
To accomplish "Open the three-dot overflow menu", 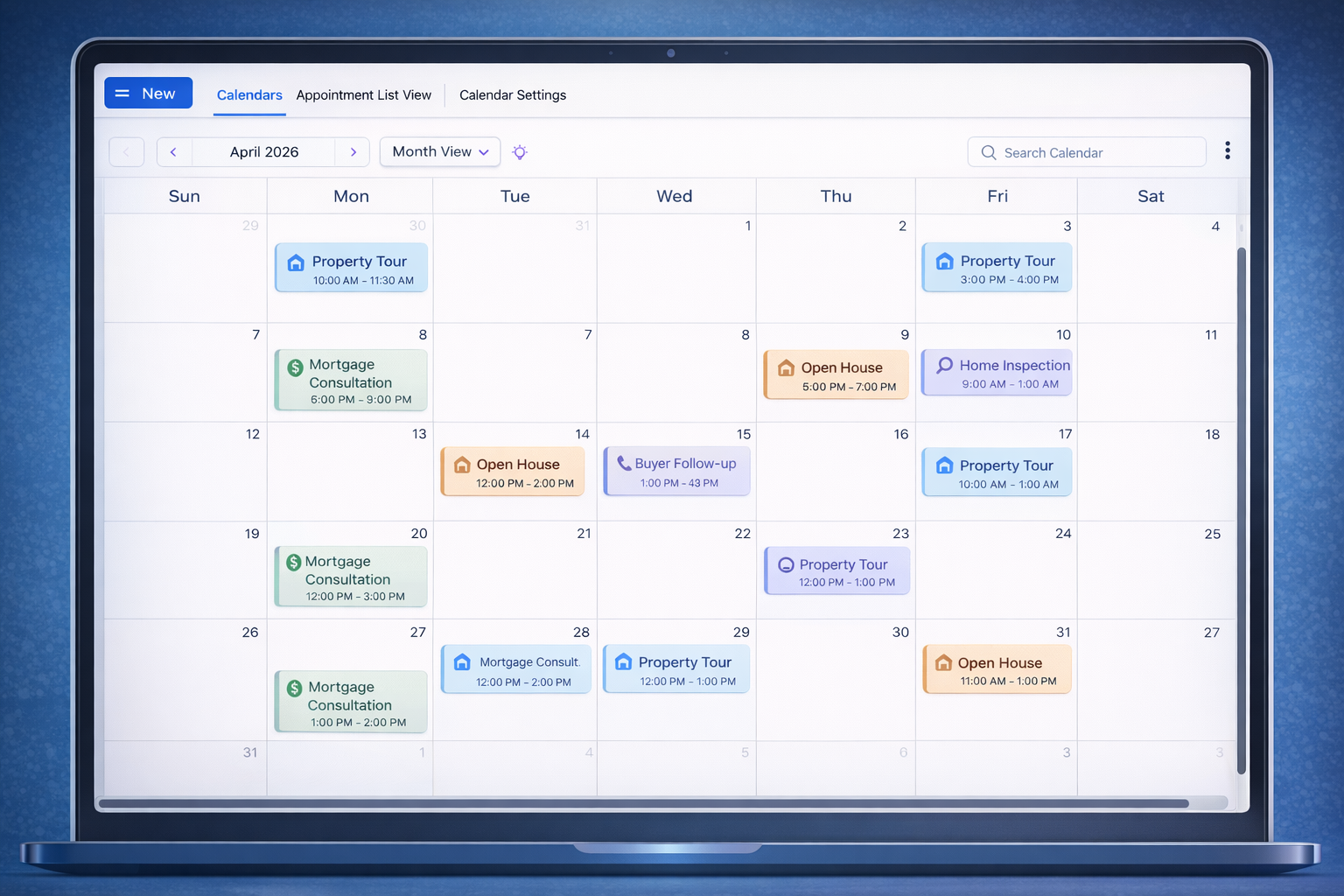I will pyautogui.click(x=1228, y=150).
